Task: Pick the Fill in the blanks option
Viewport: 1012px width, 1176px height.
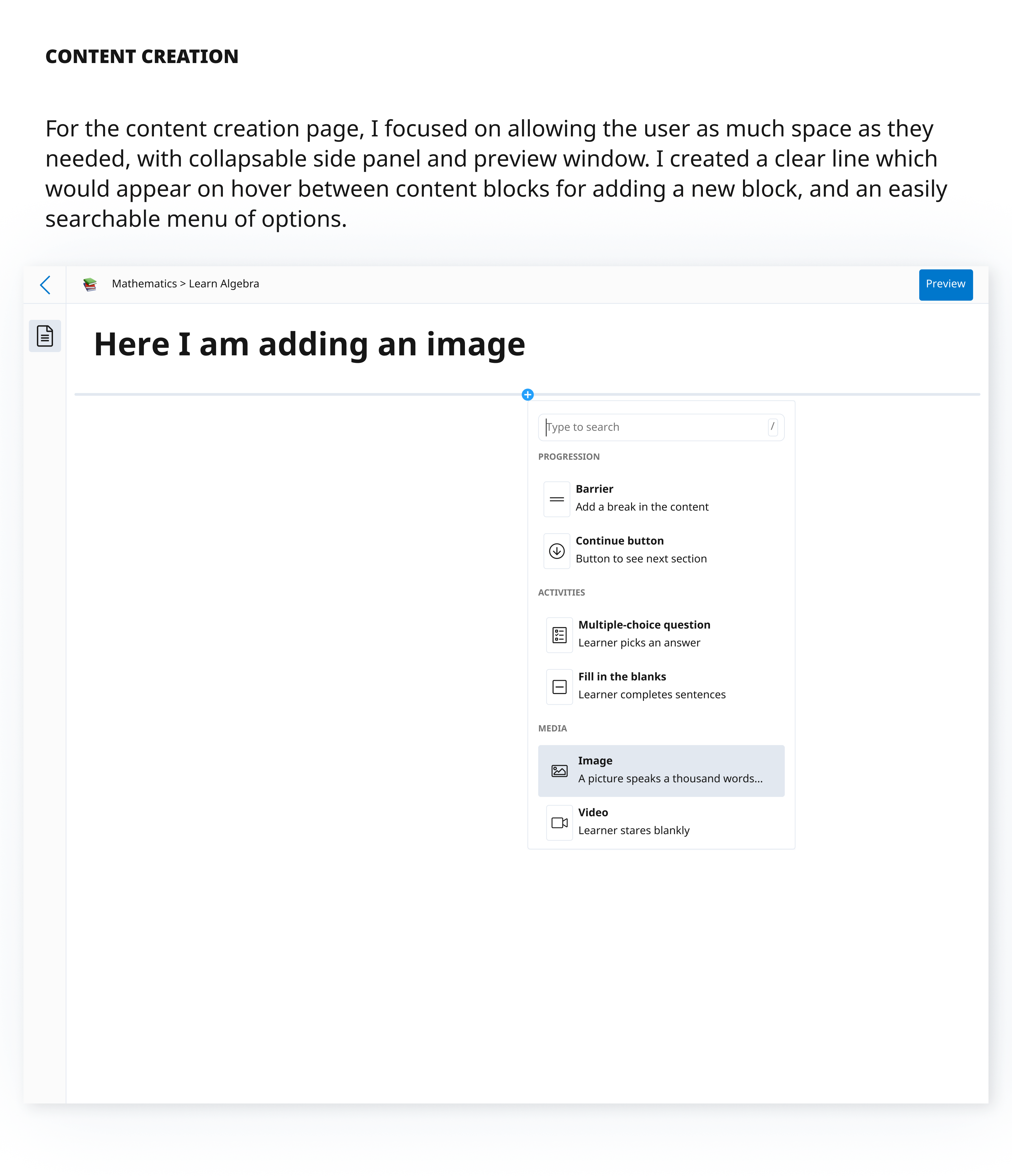Action: (x=651, y=686)
